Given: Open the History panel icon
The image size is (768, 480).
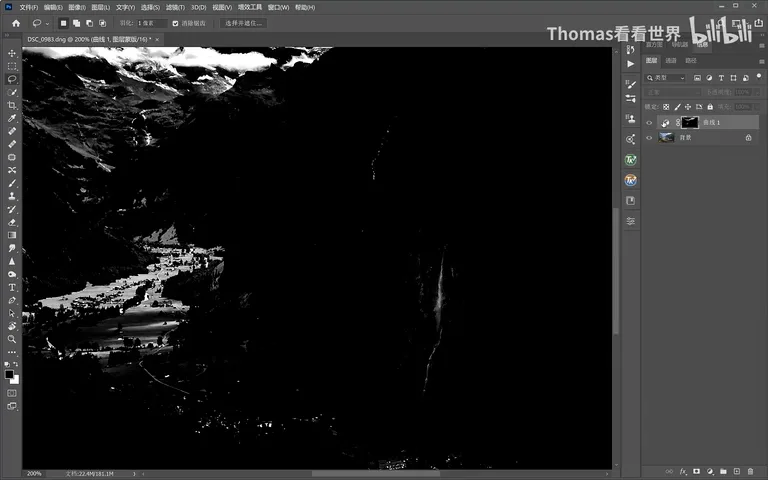Looking at the screenshot, I should point(630,49).
